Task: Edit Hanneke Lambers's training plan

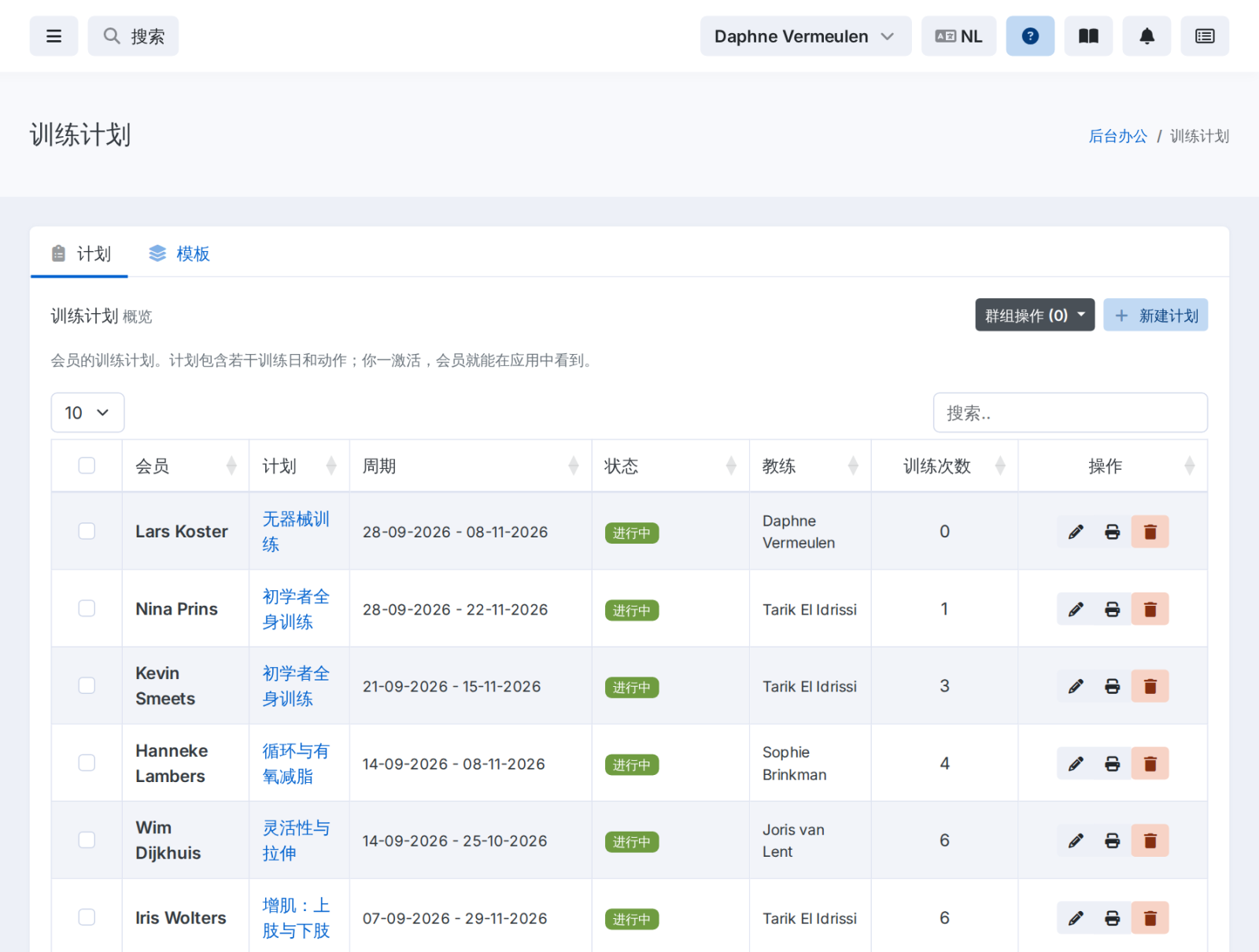Action: click(x=1076, y=763)
